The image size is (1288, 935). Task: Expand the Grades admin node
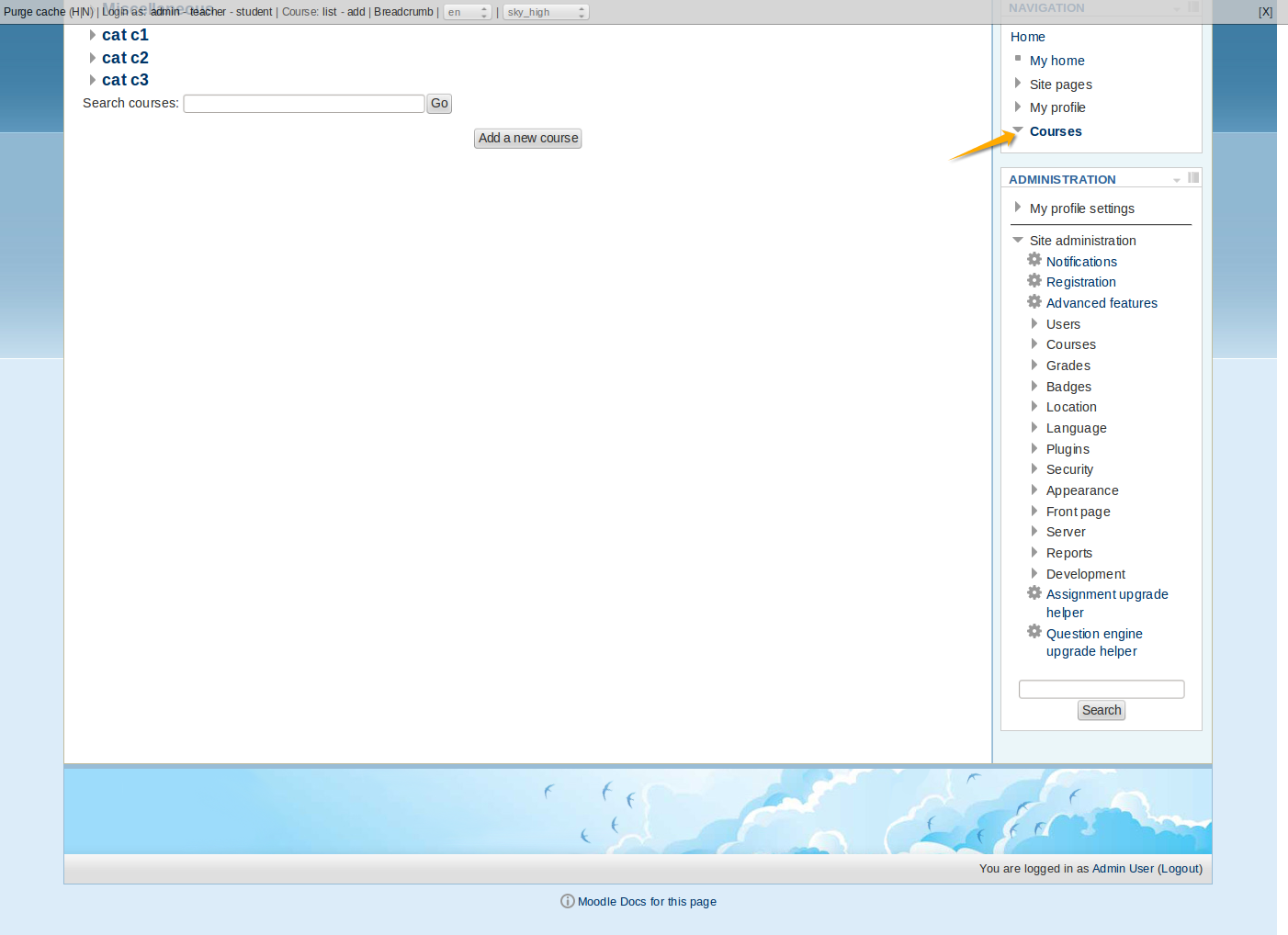(1034, 365)
